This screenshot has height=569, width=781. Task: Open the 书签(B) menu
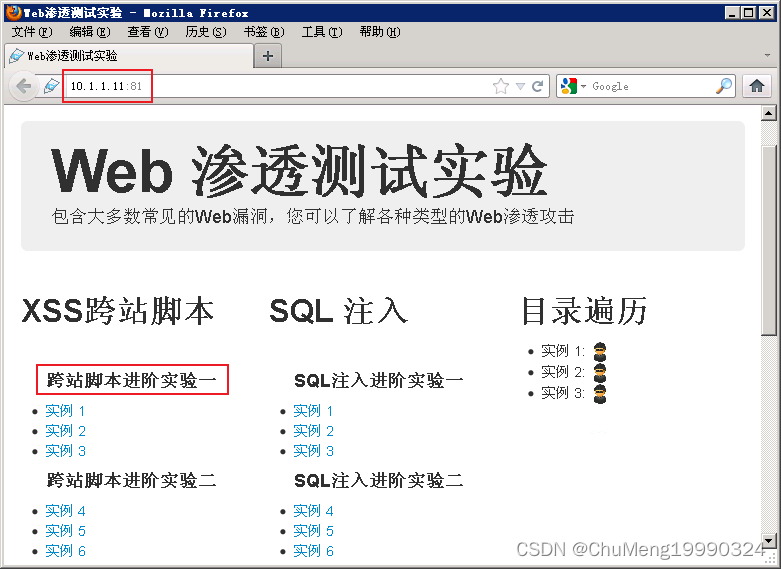pos(263,32)
